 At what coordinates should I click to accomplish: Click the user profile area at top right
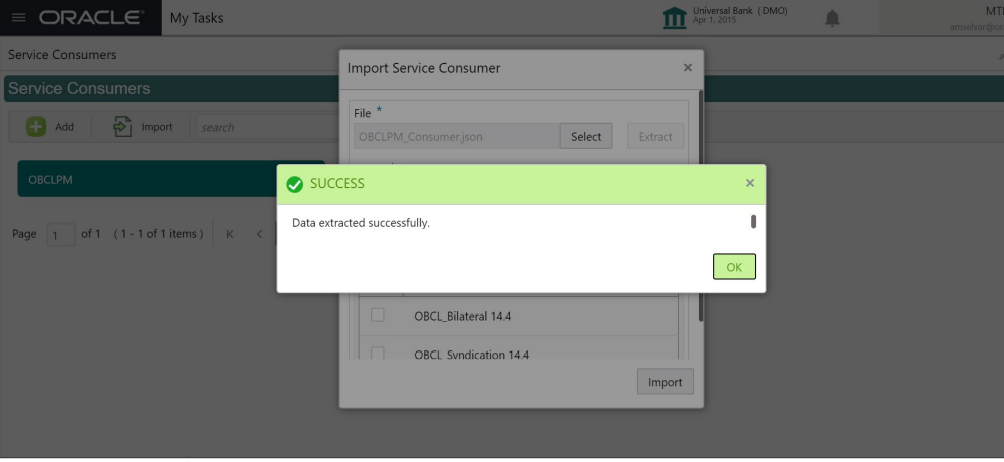click(943, 18)
